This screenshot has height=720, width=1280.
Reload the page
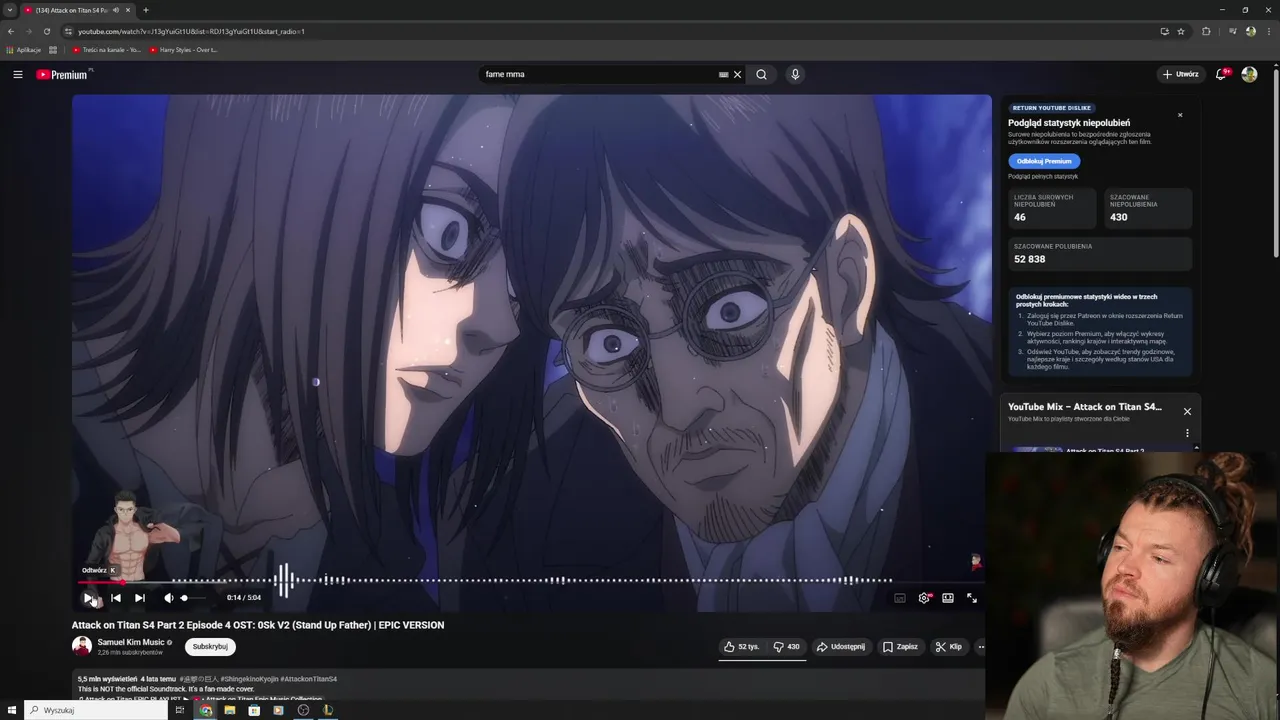pos(46,31)
